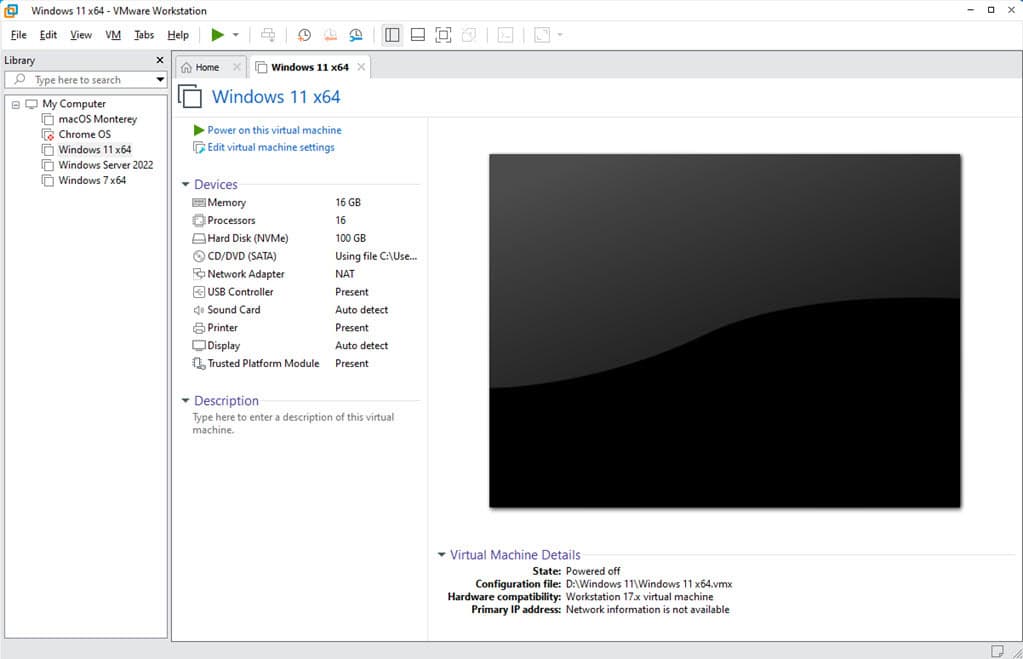Collapse the Description section
Viewport: 1023px width, 659px height.
[185, 401]
